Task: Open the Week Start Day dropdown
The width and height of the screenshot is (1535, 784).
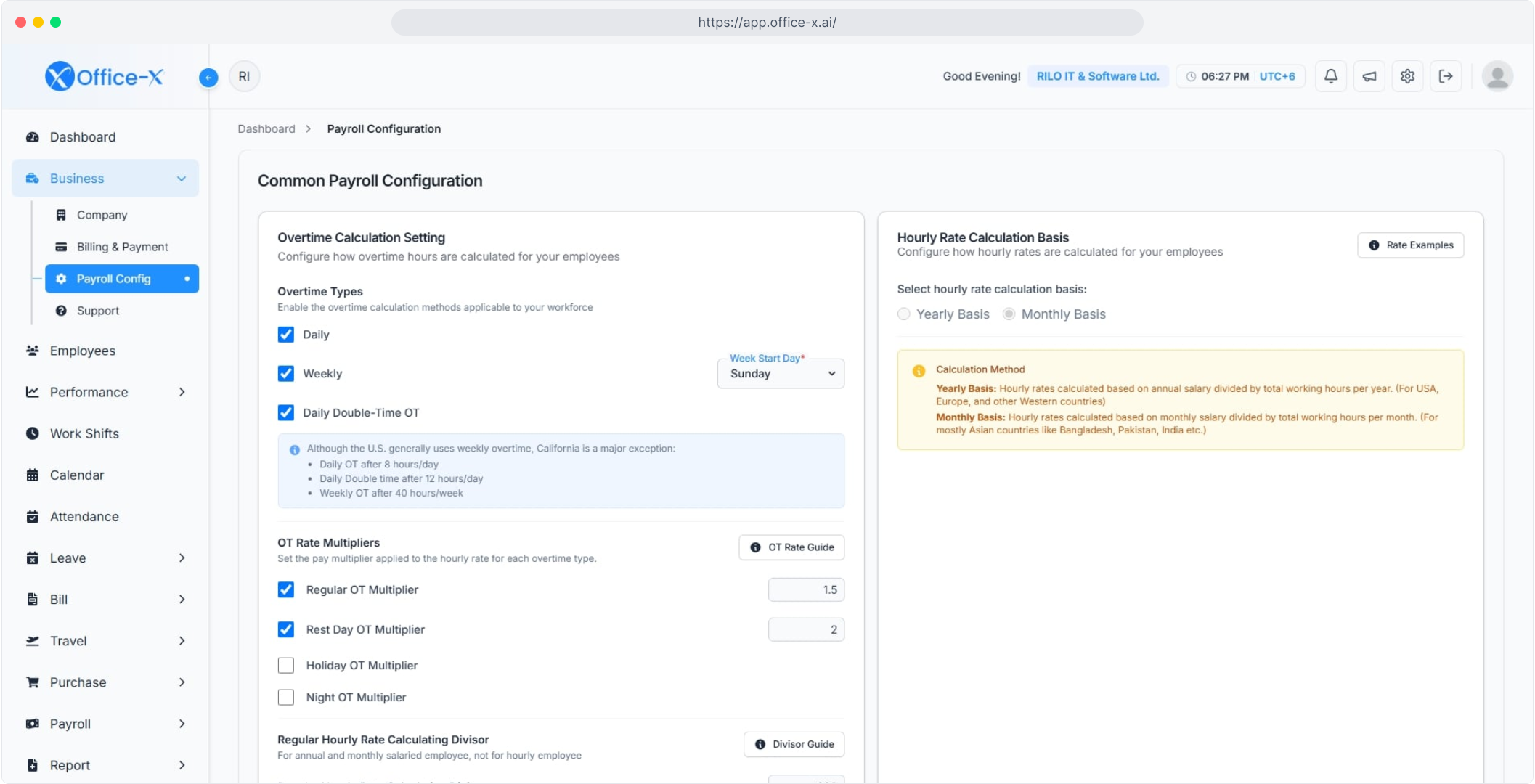Action: (781, 374)
